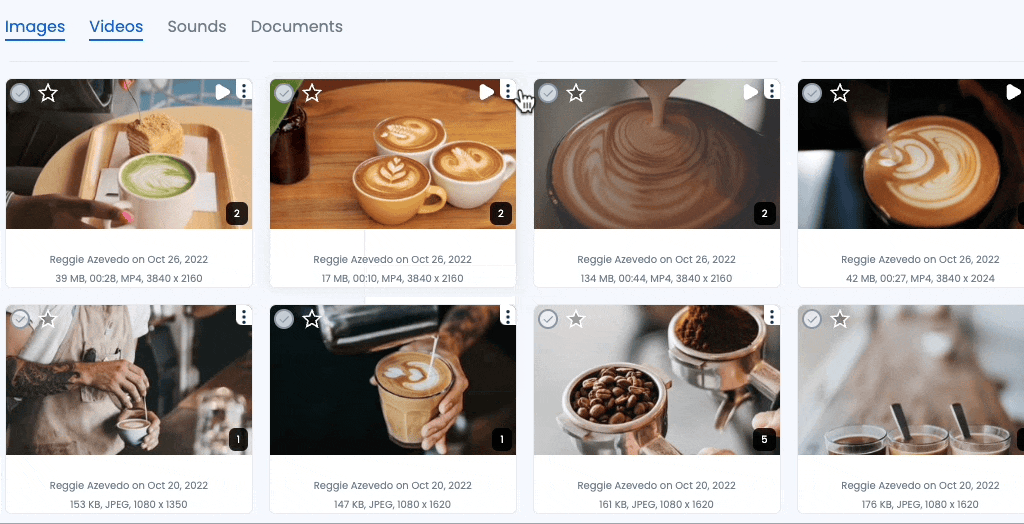Click text "39 MB, 00:28, MP4, 3840 x 2160"

pos(129,278)
